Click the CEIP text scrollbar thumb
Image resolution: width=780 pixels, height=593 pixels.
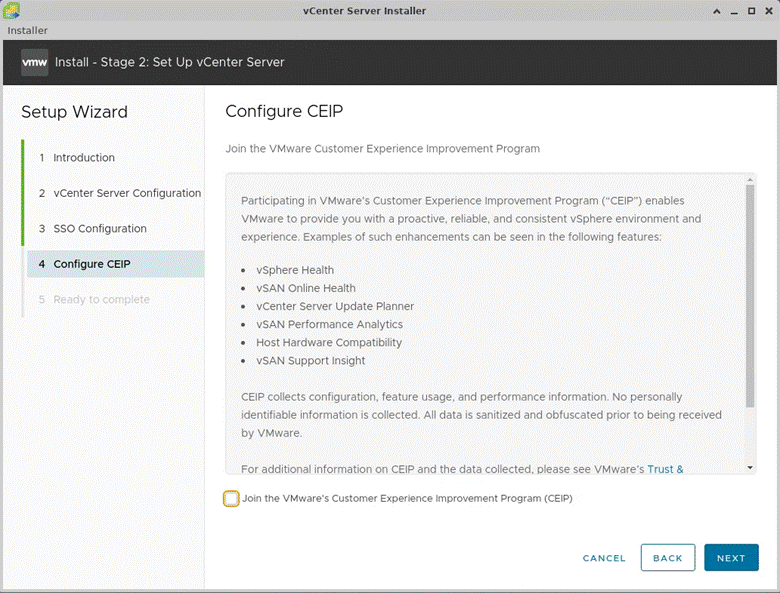pyautogui.click(x=750, y=296)
